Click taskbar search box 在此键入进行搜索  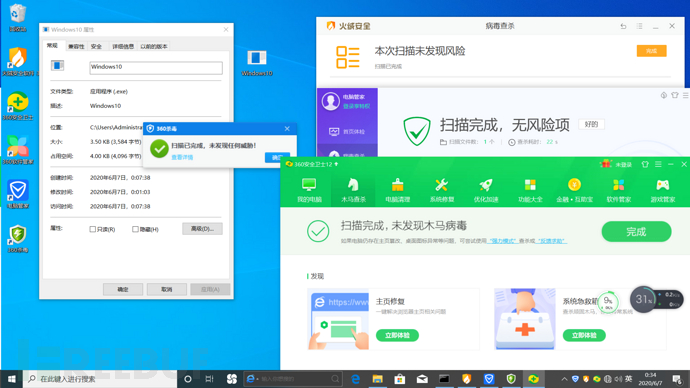pyautogui.click(x=100, y=379)
